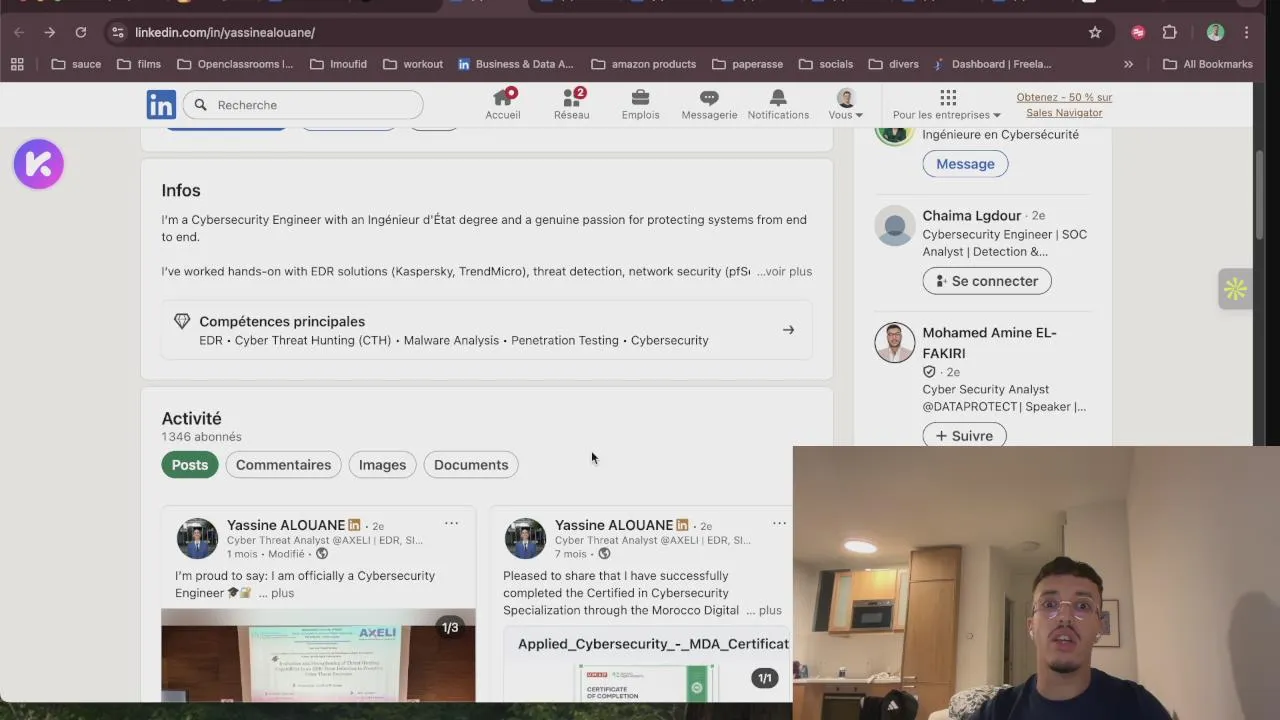Select the Posts activity filter
The width and height of the screenshot is (1280, 720).
(190, 465)
